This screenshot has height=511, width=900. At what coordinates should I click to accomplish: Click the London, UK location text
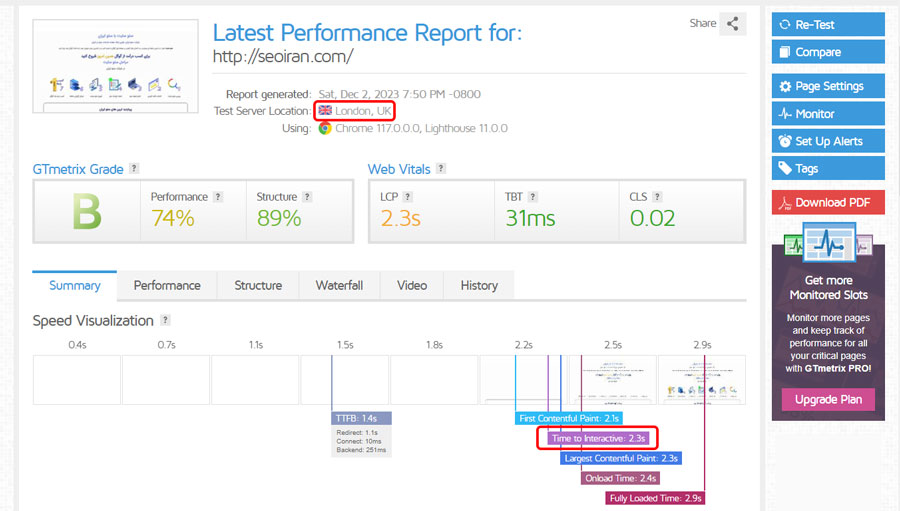pyautogui.click(x=363, y=111)
